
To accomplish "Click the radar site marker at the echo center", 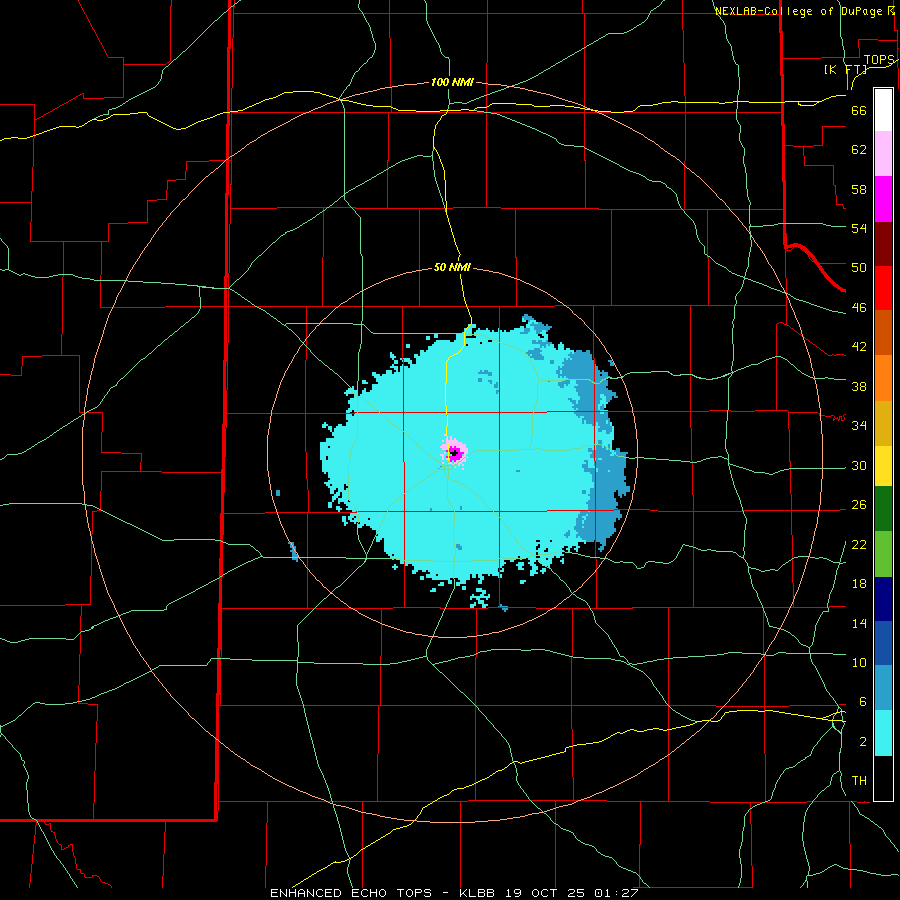I will tap(454, 453).
